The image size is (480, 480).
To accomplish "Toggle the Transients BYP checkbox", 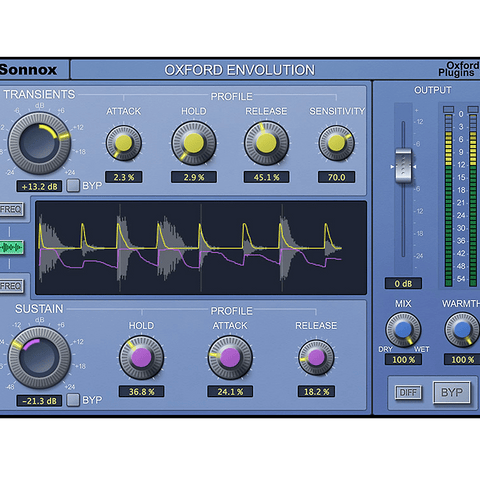I will click(73, 185).
